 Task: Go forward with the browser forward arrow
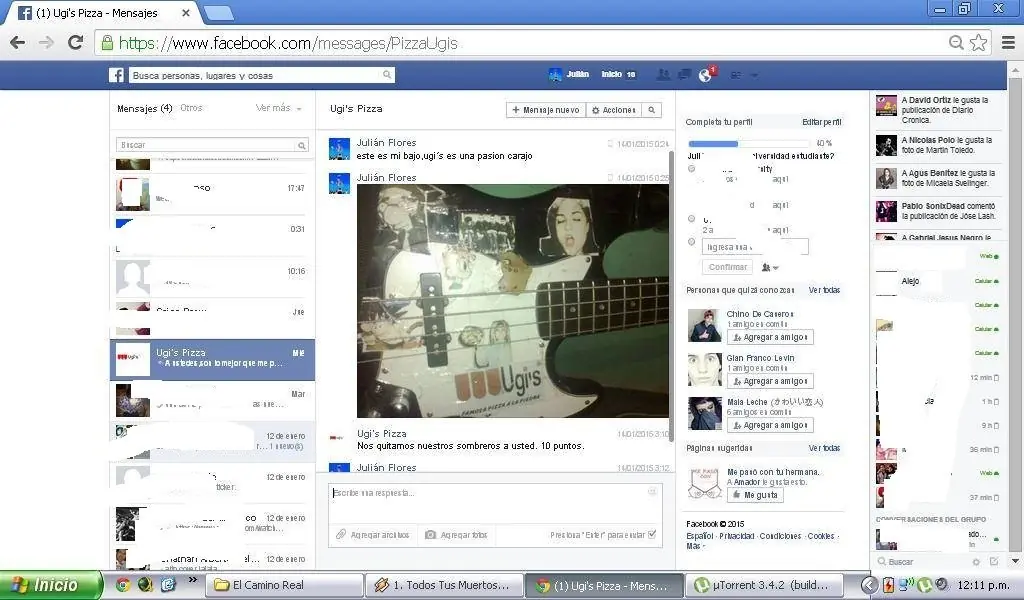point(46,43)
